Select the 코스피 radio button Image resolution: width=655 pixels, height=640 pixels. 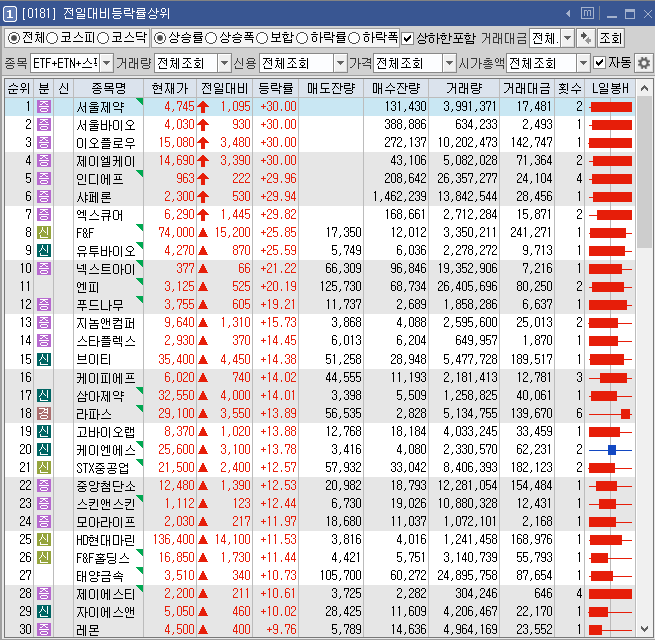tap(52, 38)
